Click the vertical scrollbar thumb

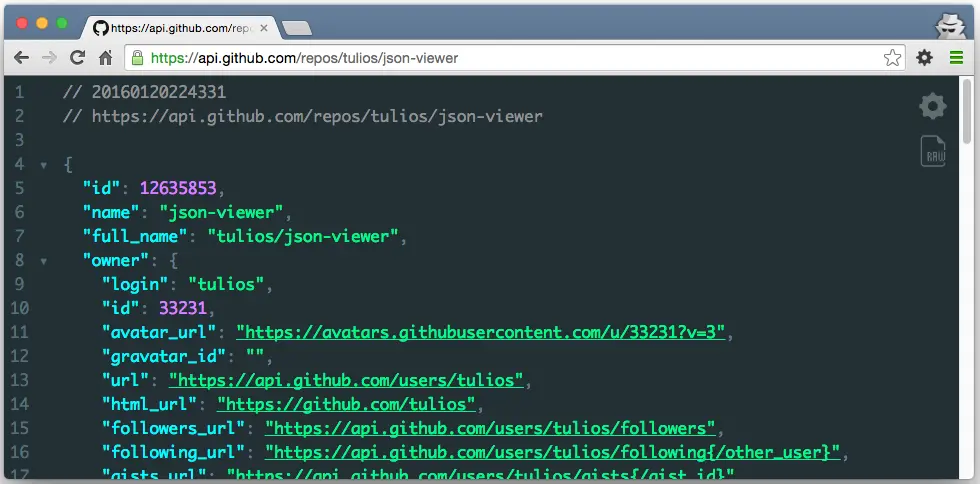(x=968, y=112)
